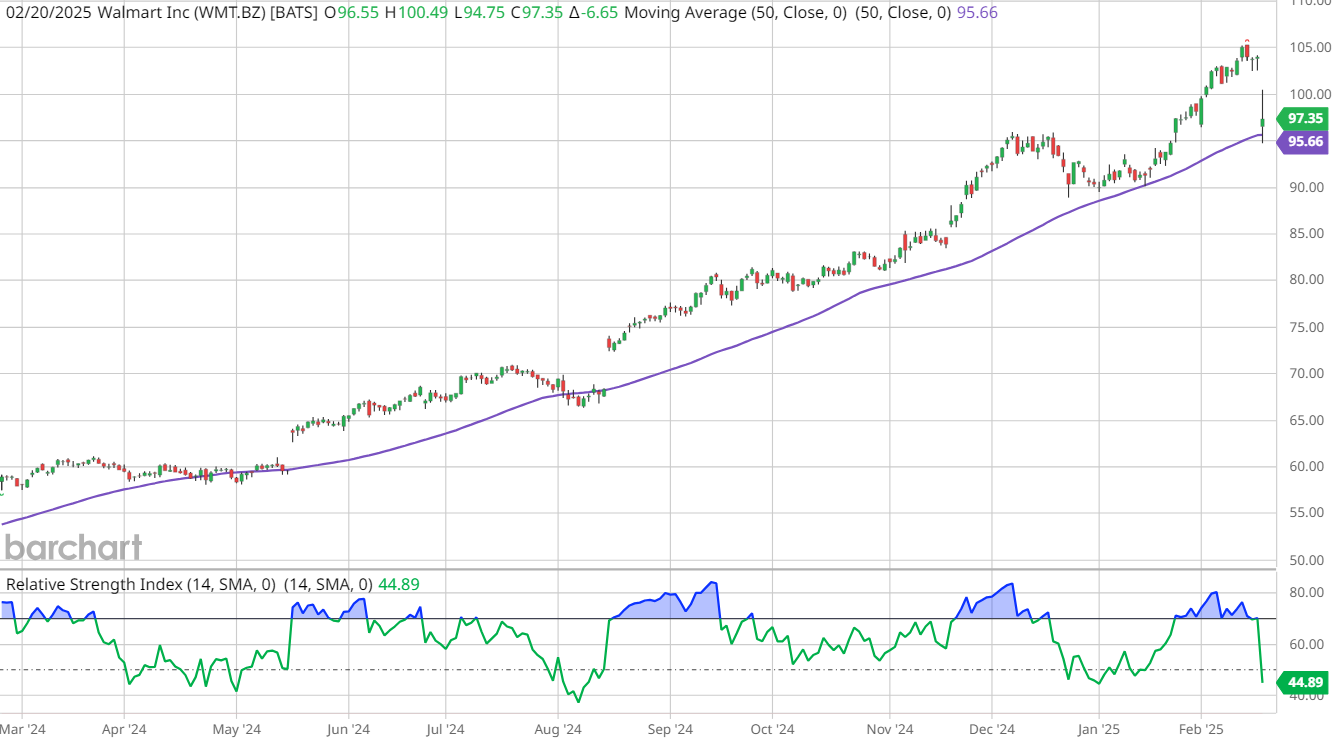The width and height of the screenshot is (1337, 743).
Task: Click the 44.89 value in RSI header
Action: [397, 584]
